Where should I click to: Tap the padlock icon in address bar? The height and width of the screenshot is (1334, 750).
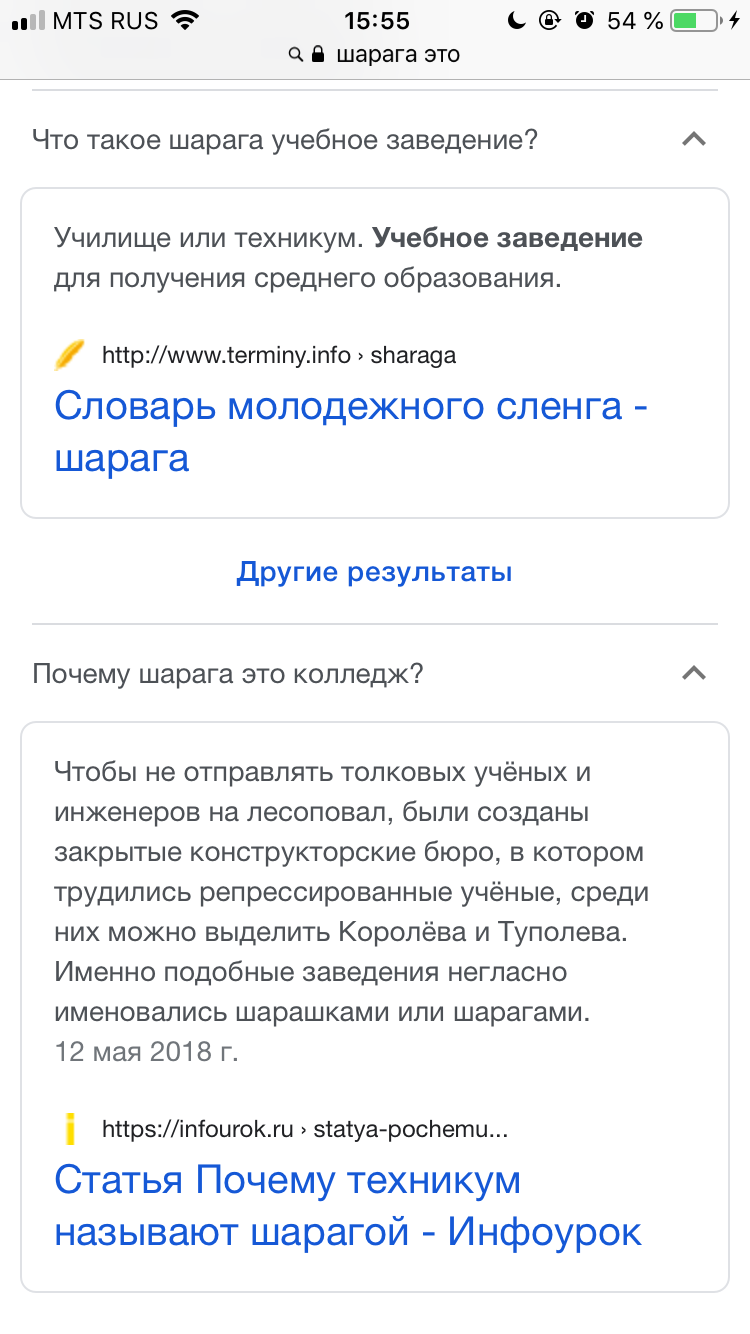[x=318, y=54]
